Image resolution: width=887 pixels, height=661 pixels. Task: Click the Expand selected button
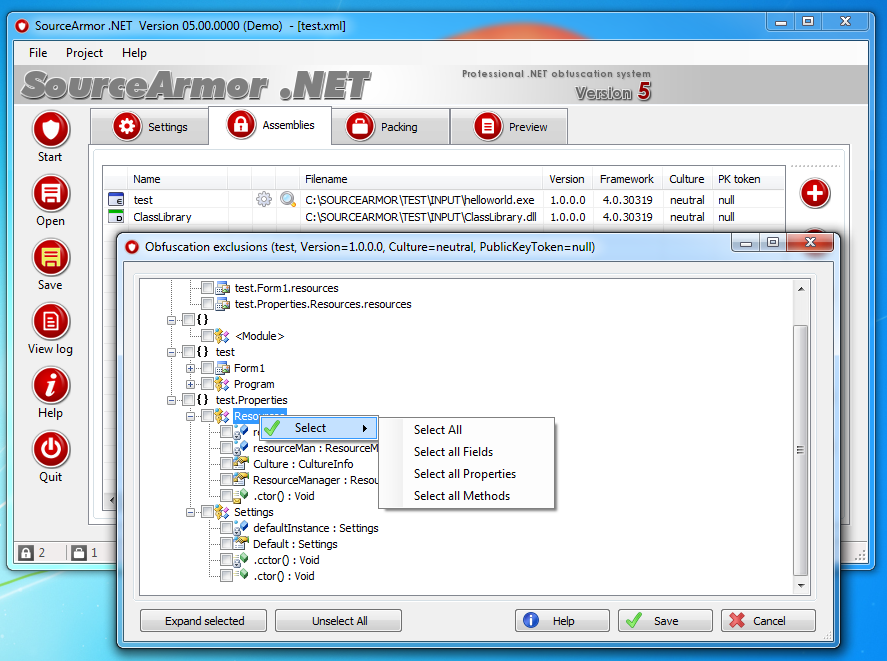(x=204, y=621)
